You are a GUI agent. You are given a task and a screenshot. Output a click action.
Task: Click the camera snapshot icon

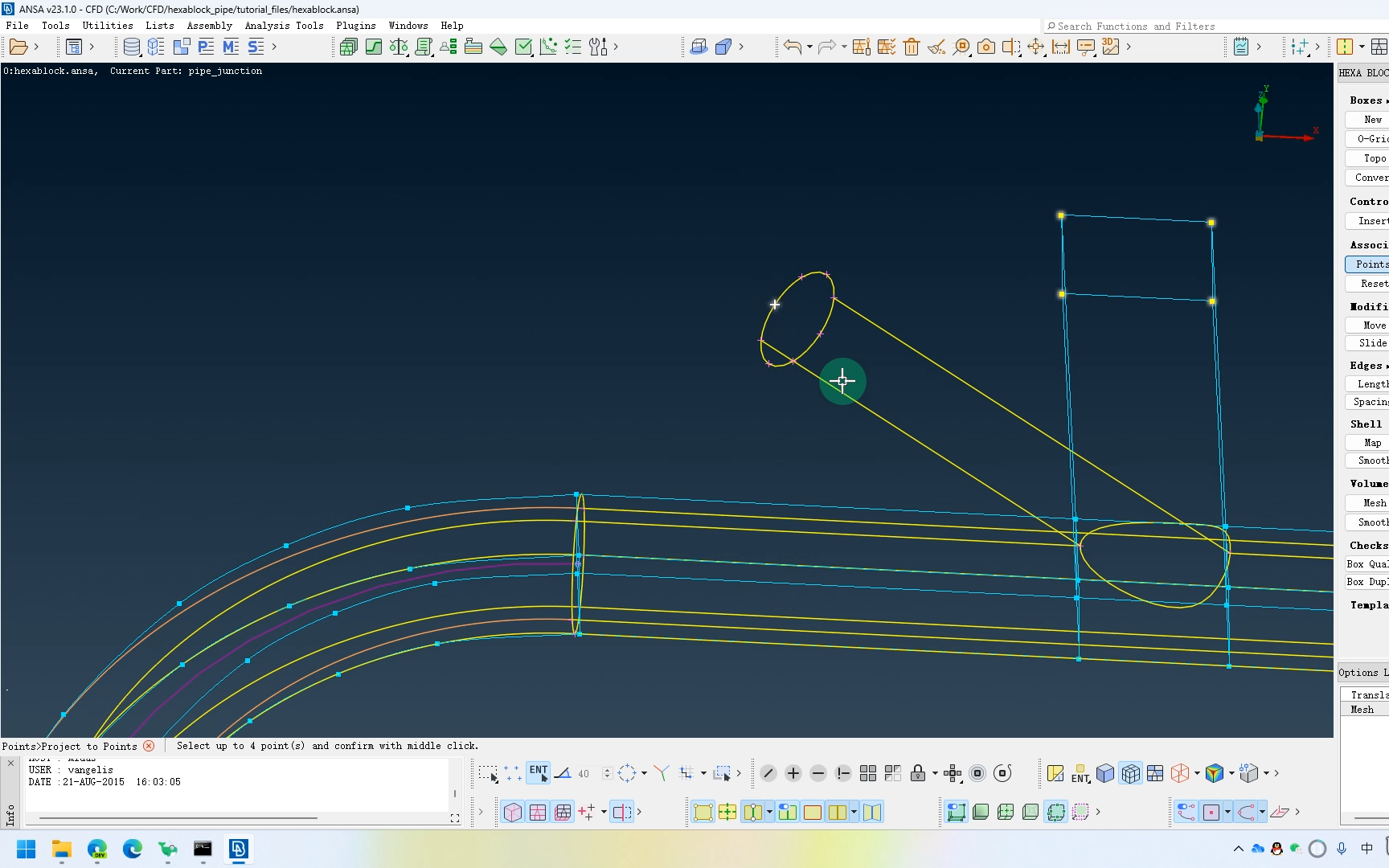click(x=986, y=47)
